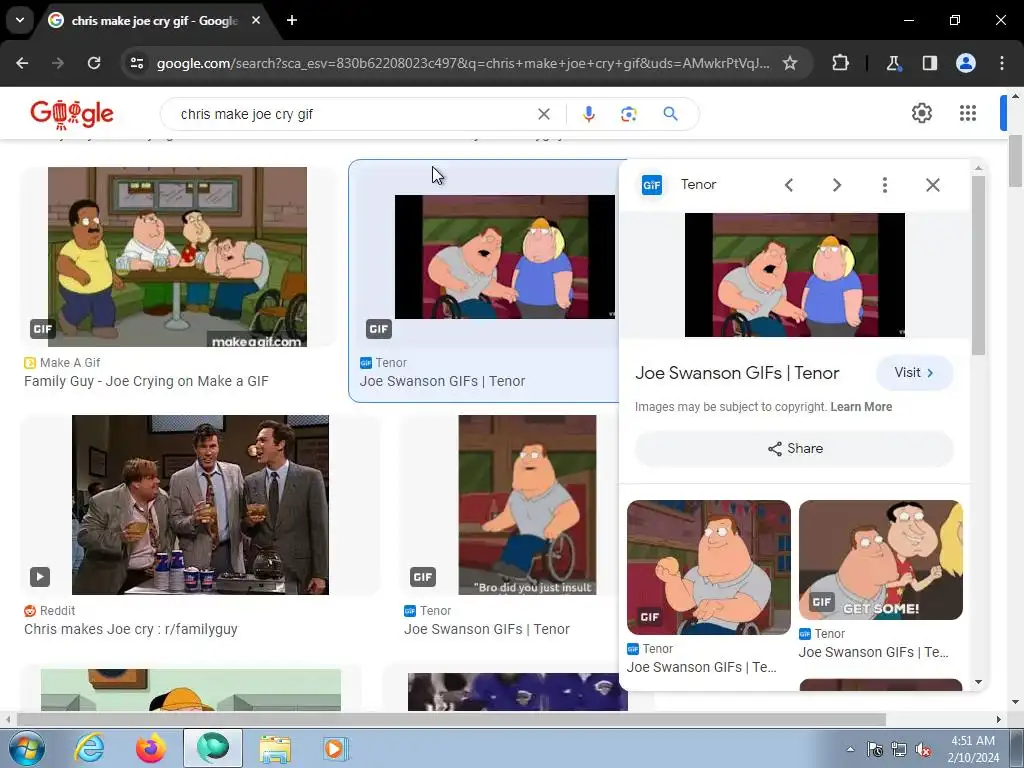This screenshot has width=1024, height=768.
Task: Click the address bar URL
Action: [463, 63]
